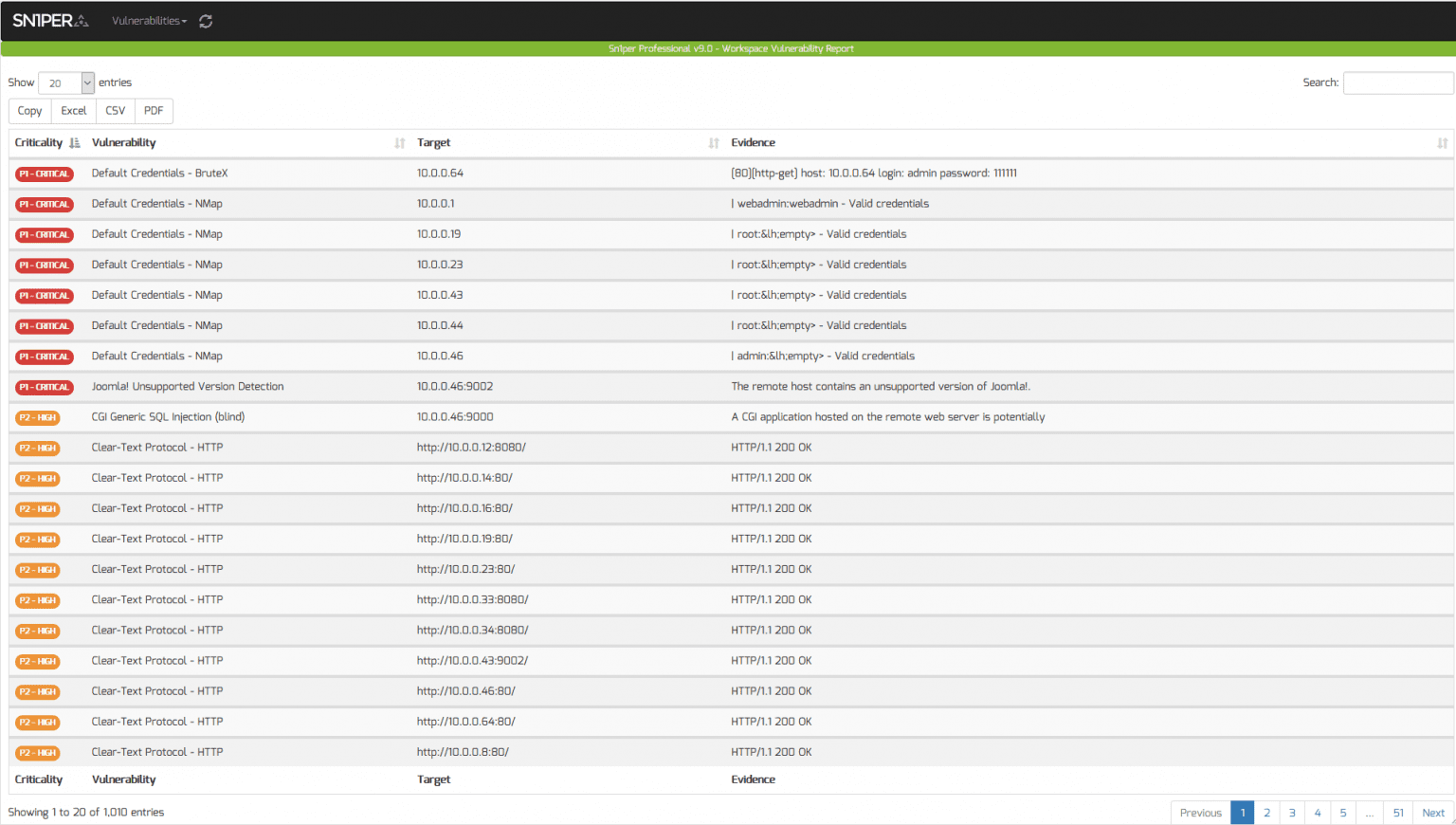Jump to the last page 51
The height and width of the screenshot is (825, 1456).
pos(1398,813)
